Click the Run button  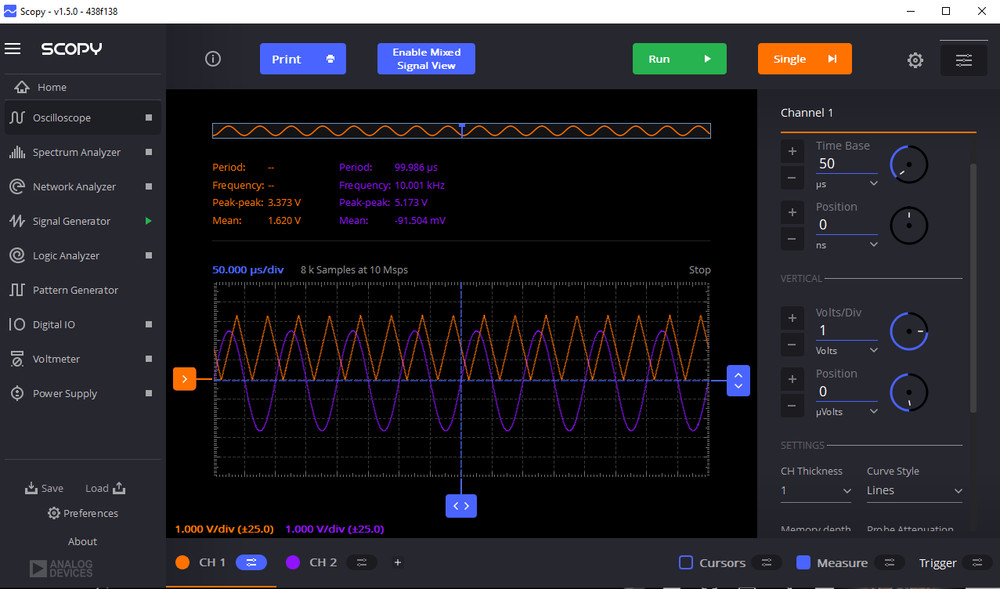tap(679, 59)
